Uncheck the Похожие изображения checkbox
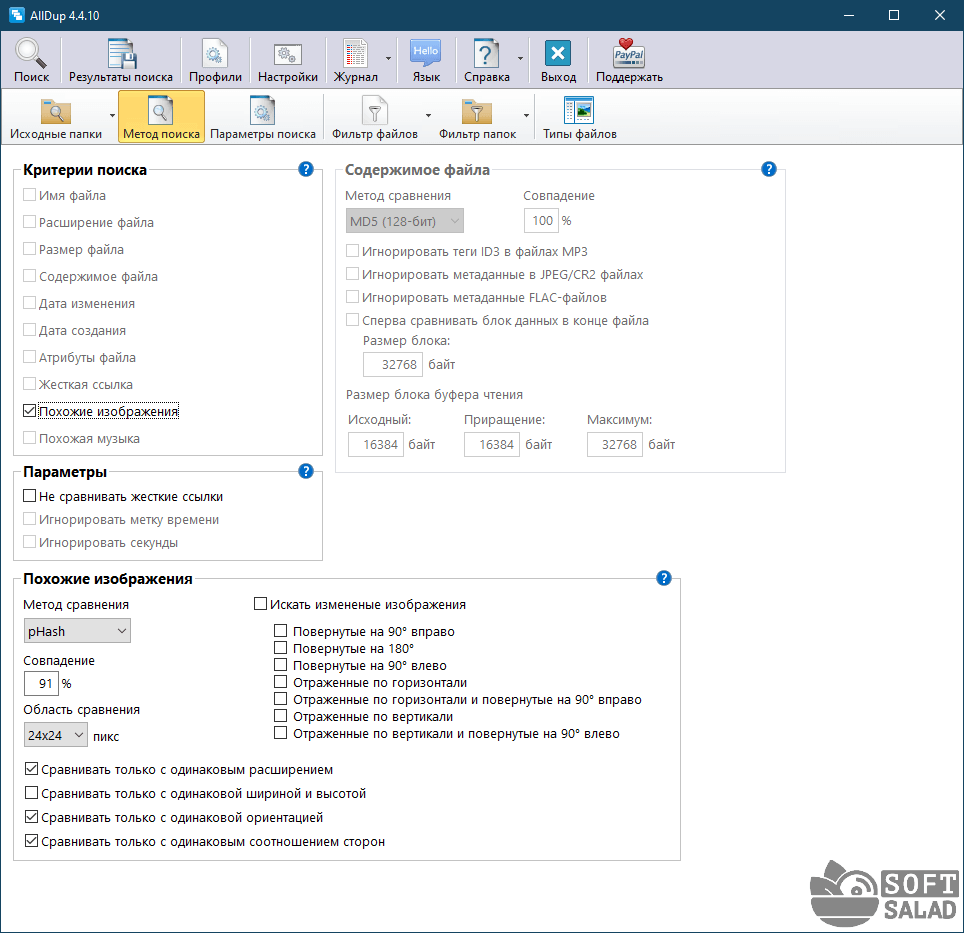Image resolution: width=964 pixels, height=933 pixels. point(30,411)
